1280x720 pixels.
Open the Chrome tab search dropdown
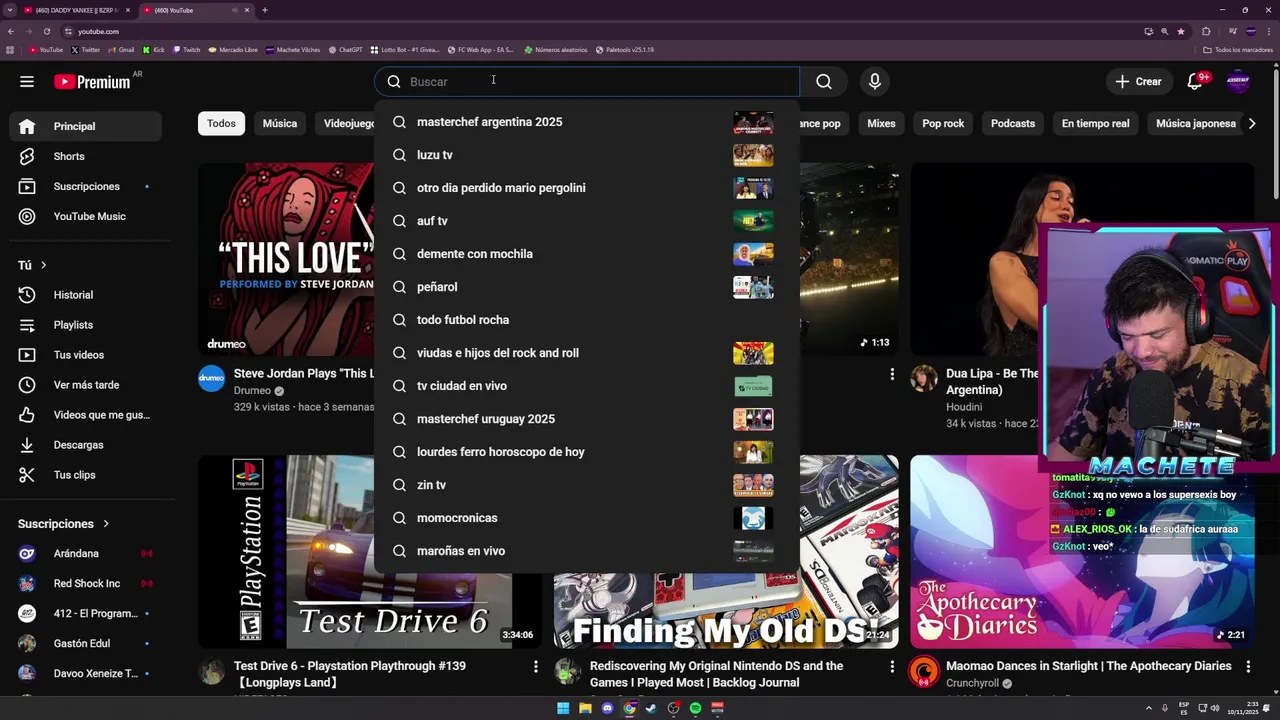10,10
